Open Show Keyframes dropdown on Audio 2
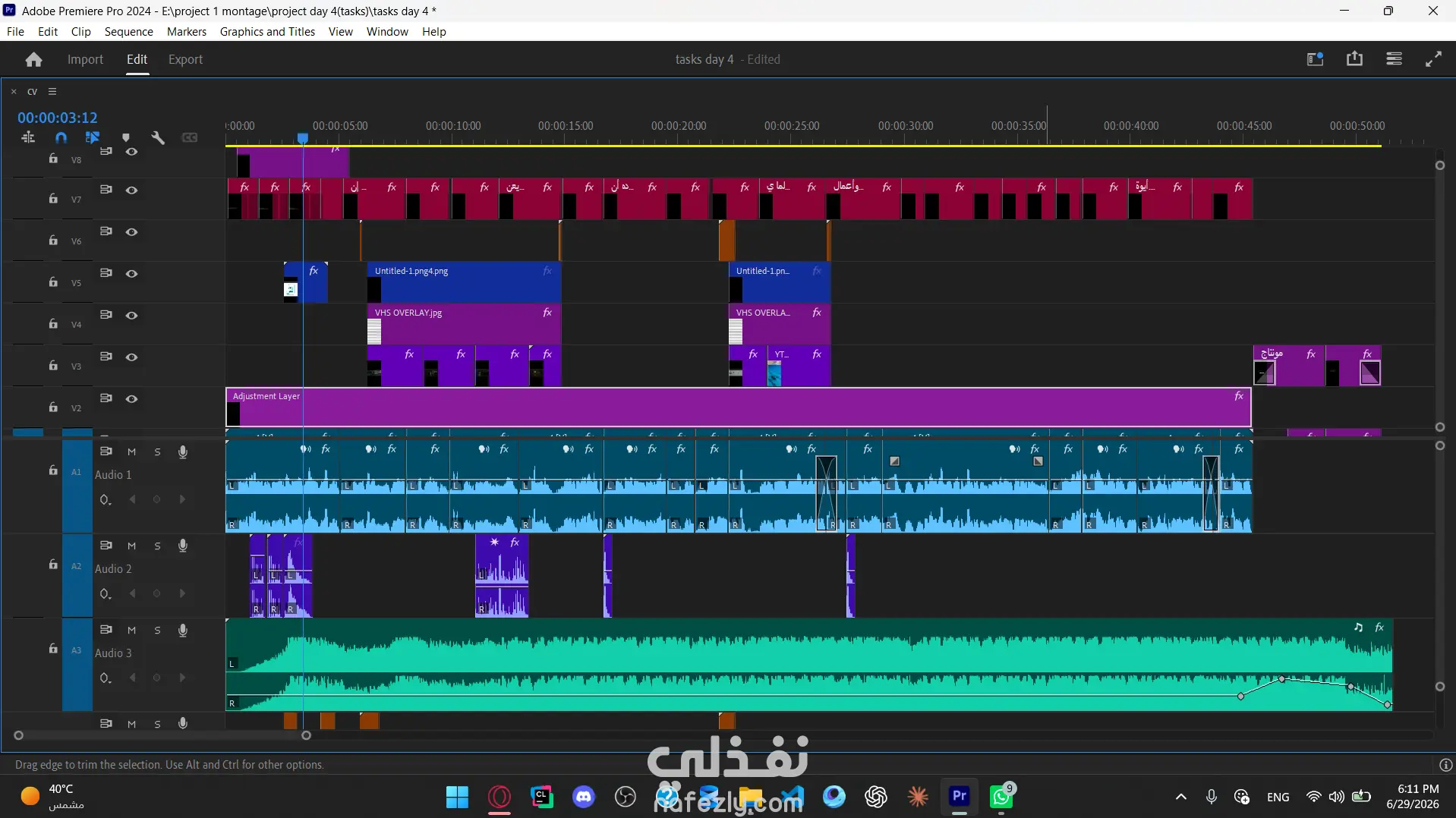The height and width of the screenshot is (818, 1456). [x=106, y=593]
